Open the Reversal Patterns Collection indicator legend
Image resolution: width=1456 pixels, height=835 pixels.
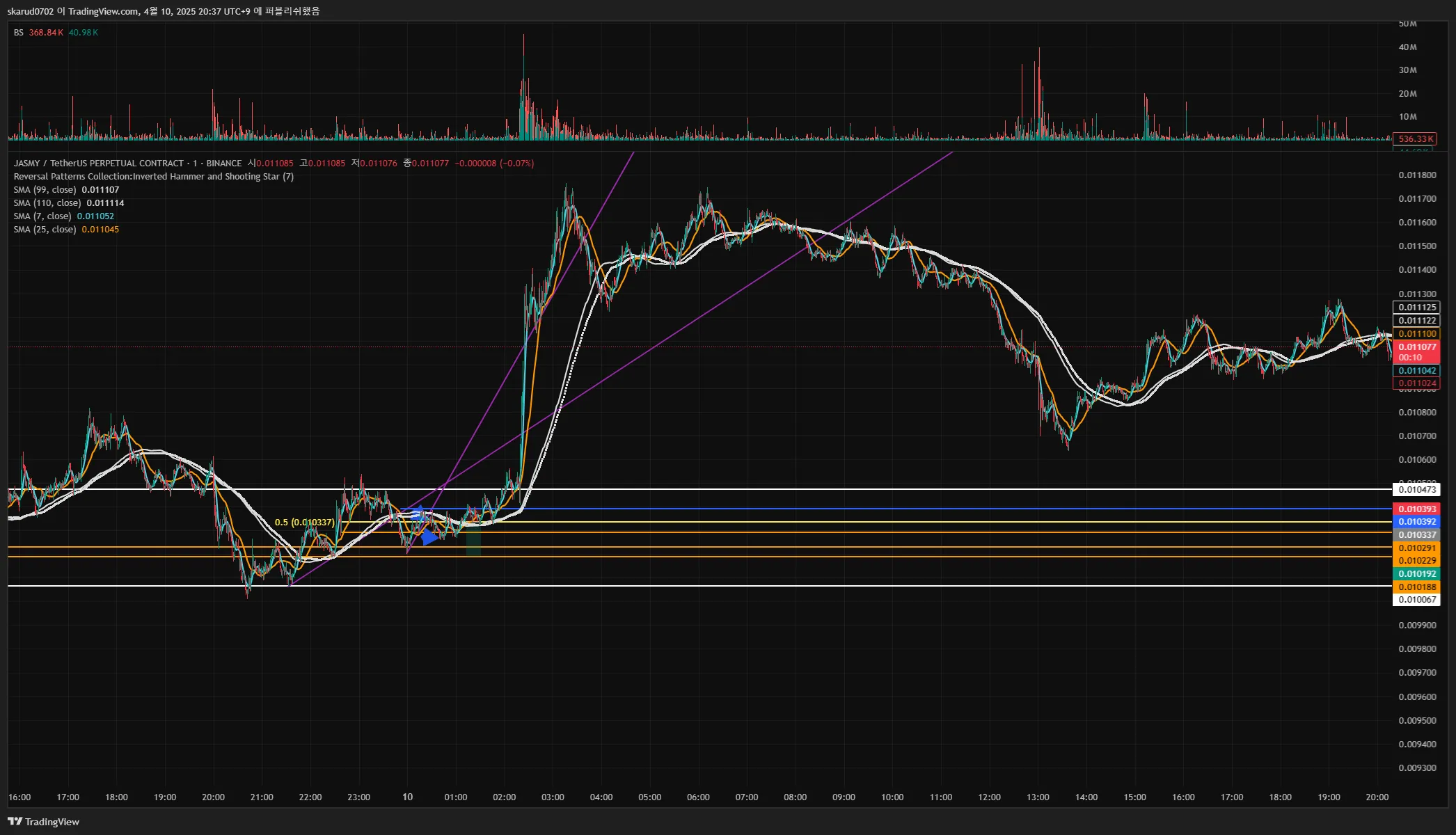(x=153, y=176)
